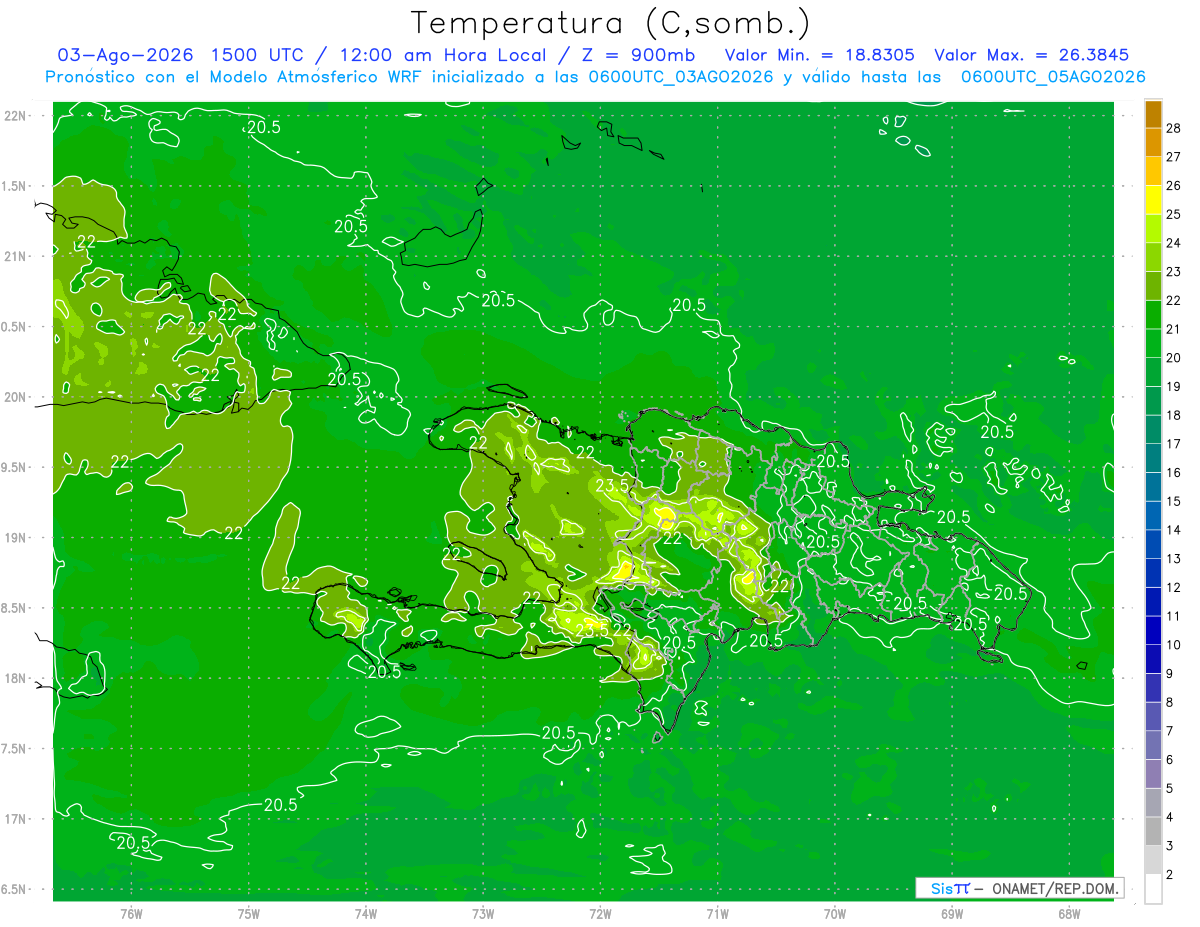This screenshot has height=927, width=1200.
Task: Click the '74W' longitude axis label
Action: tap(366, 913)
